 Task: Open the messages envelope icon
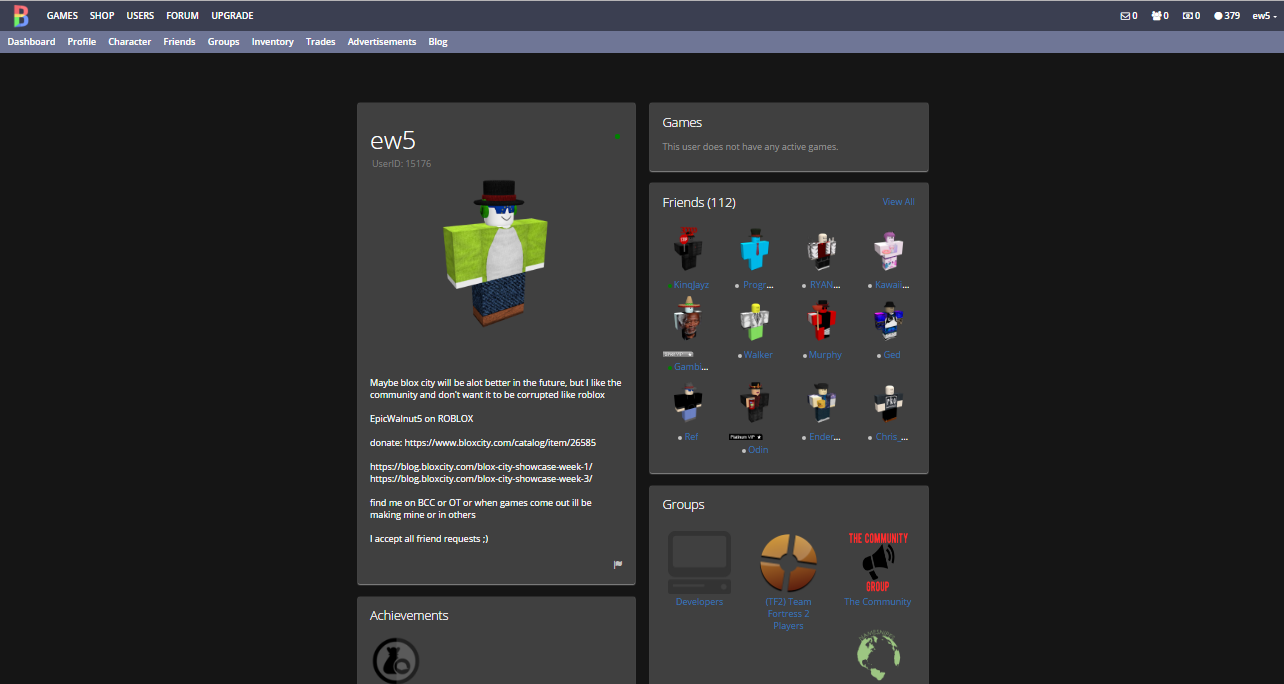[1125, 16]
